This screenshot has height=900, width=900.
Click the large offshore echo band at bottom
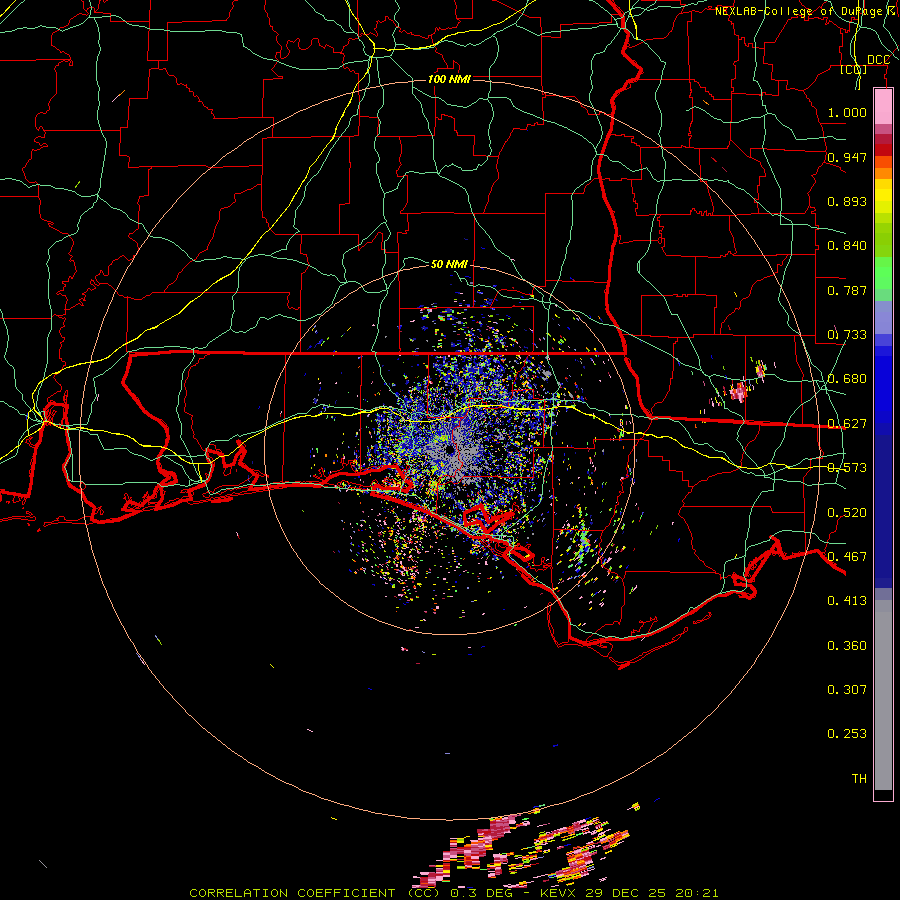pyautogui.click(x=522, y=851)
